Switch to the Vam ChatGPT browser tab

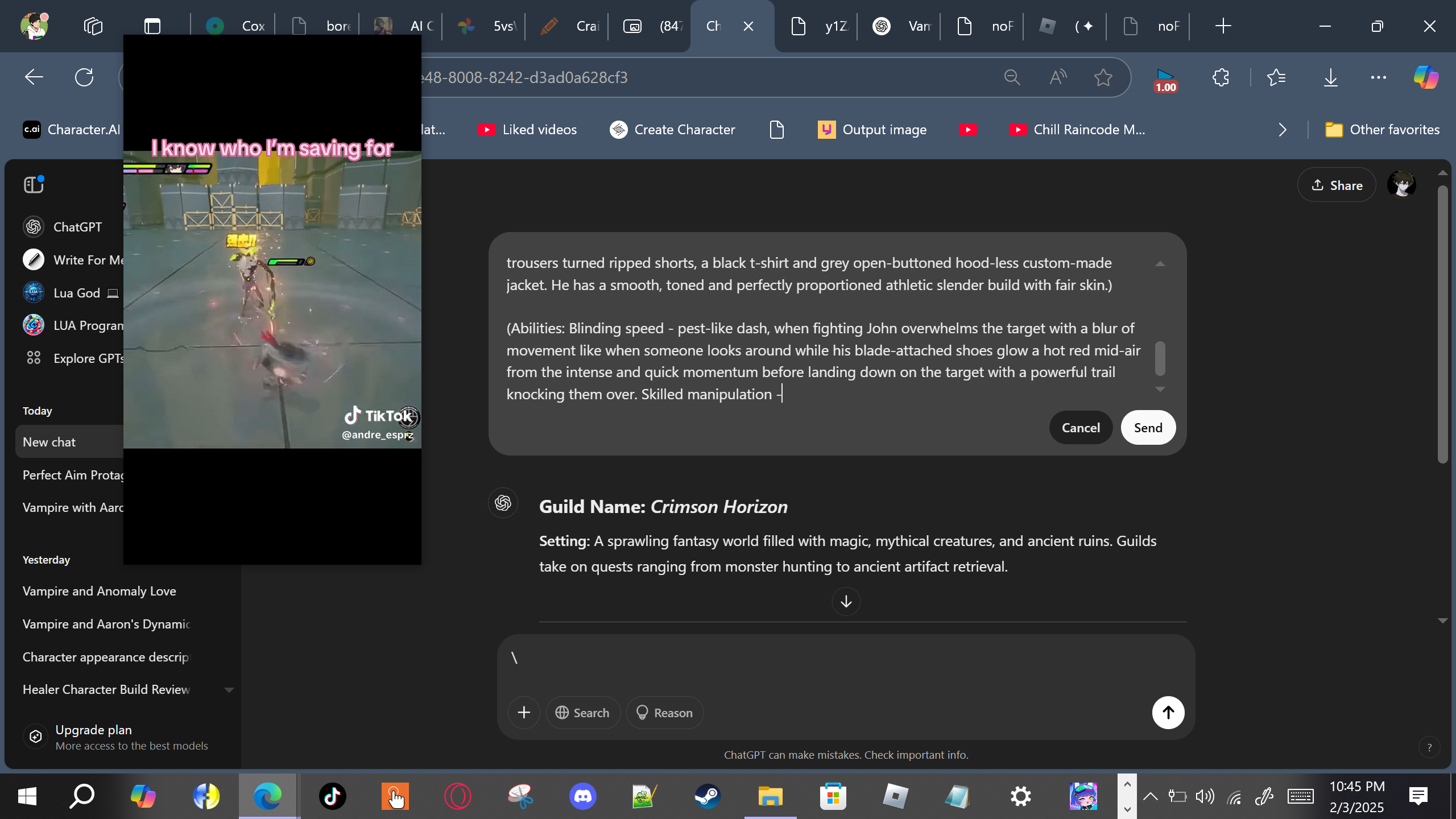point(900,26)
